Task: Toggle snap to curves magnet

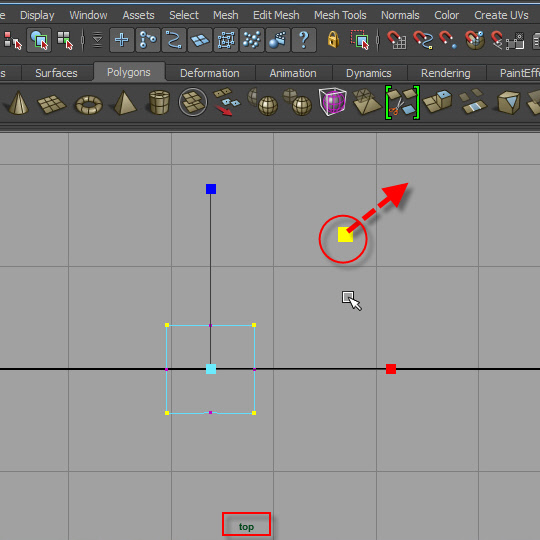Action: click(423, 40)
